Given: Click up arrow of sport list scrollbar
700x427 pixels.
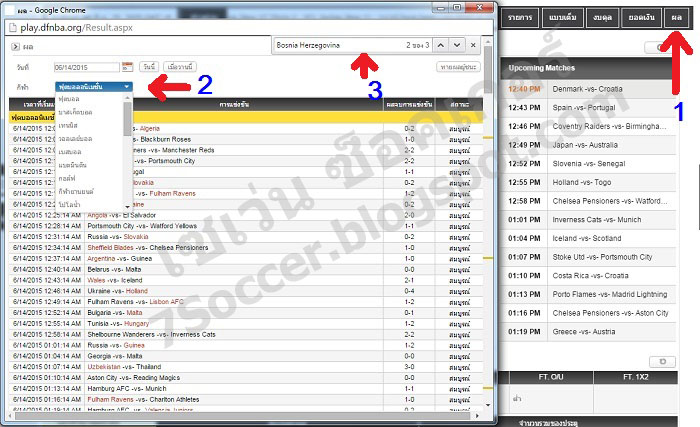Looking at the screenshot, I should click(128, 98).
